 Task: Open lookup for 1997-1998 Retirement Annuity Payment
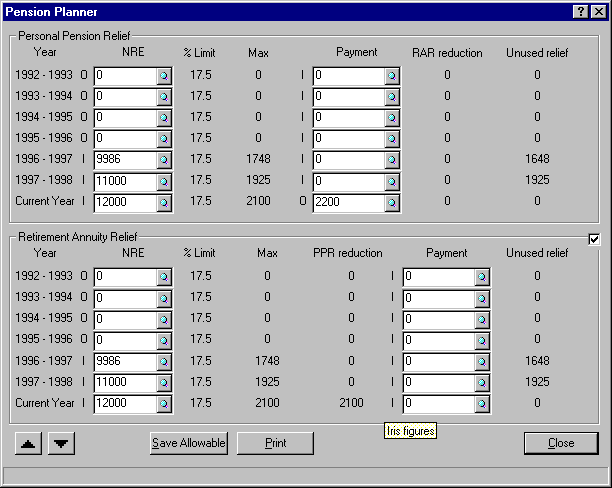tap(482, 383)
